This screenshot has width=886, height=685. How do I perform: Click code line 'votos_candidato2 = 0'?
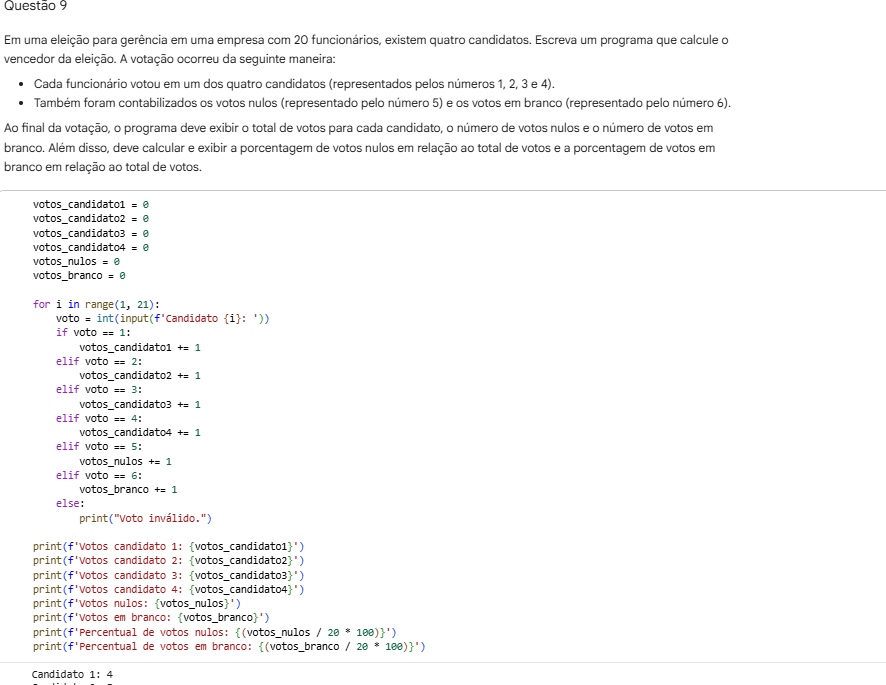(91, 219)
